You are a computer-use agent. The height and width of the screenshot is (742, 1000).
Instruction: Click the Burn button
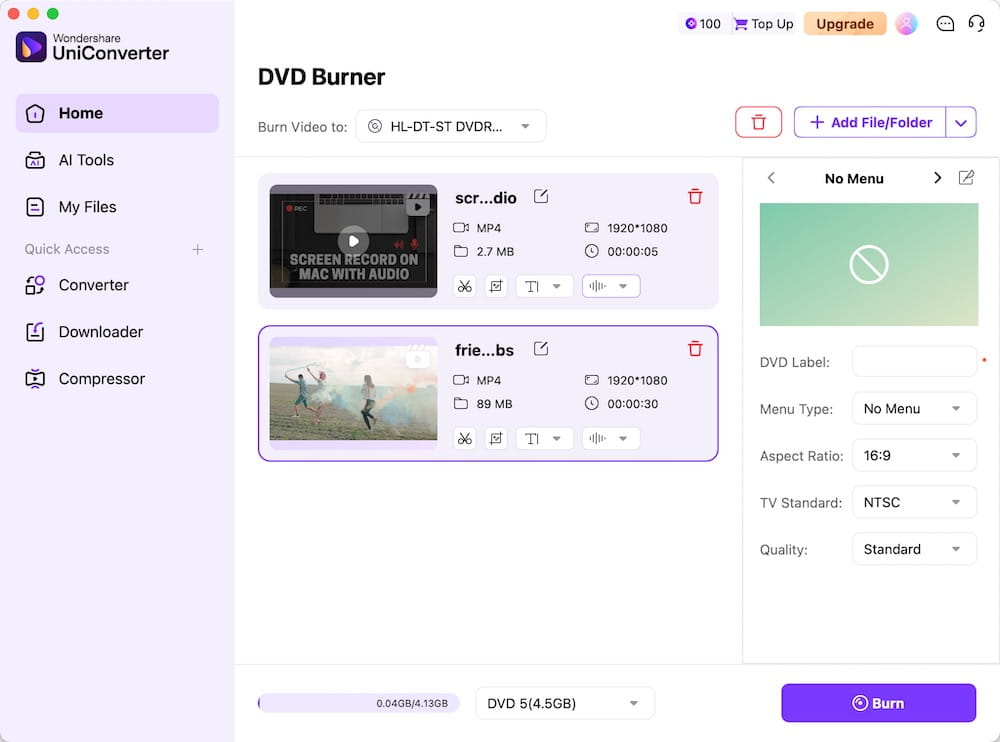click(x=878, y=702)
